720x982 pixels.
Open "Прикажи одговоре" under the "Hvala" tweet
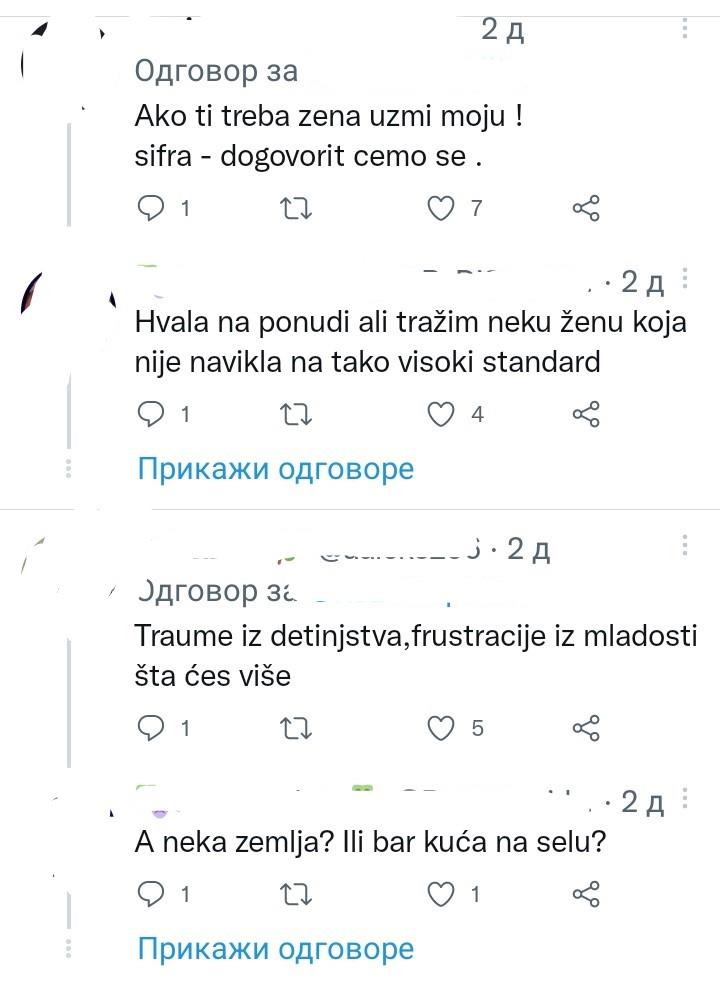tap(274, 468)
